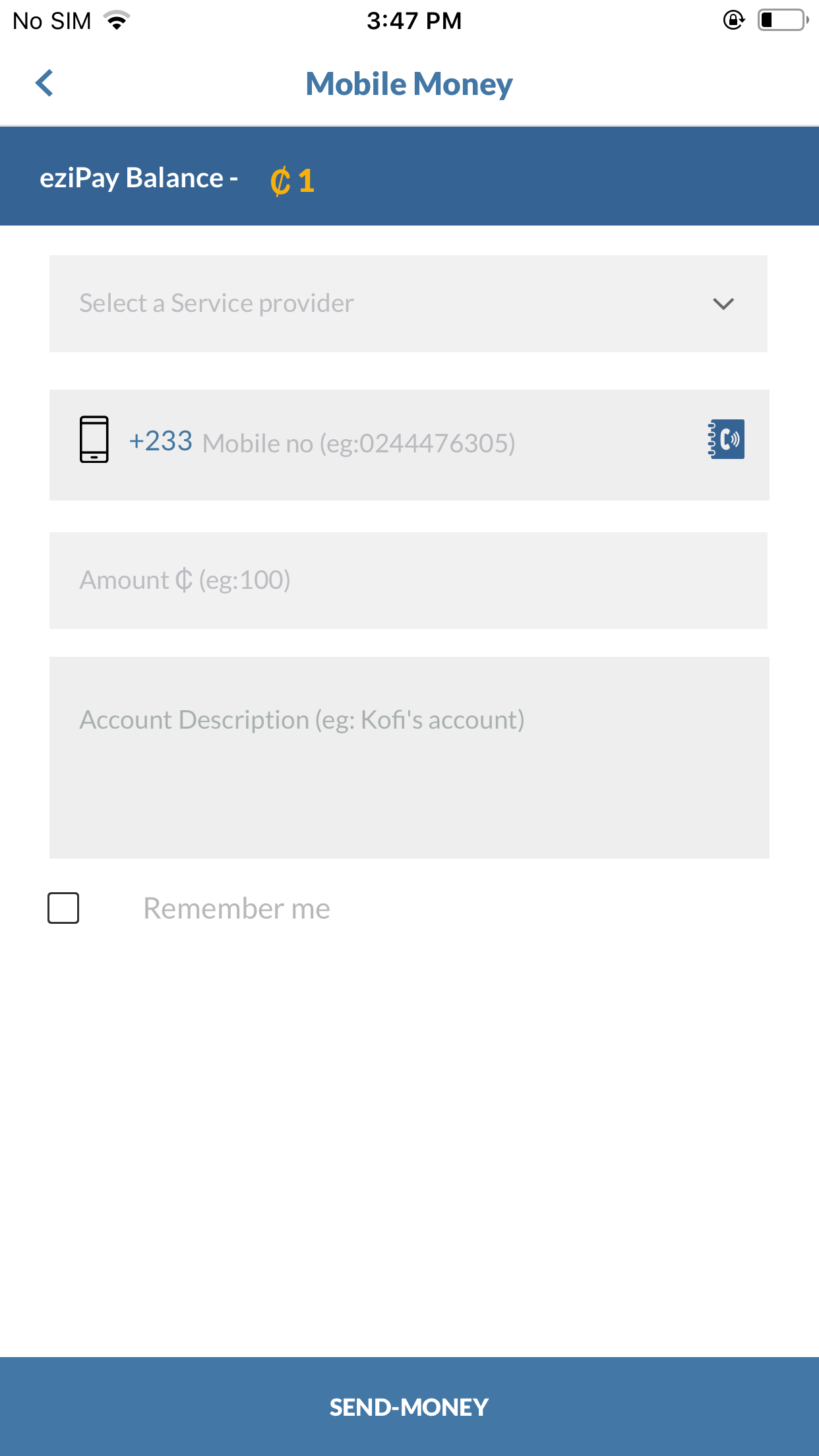
Task: Click the mobile phone icon in the number field
Action: coord(94,439)
